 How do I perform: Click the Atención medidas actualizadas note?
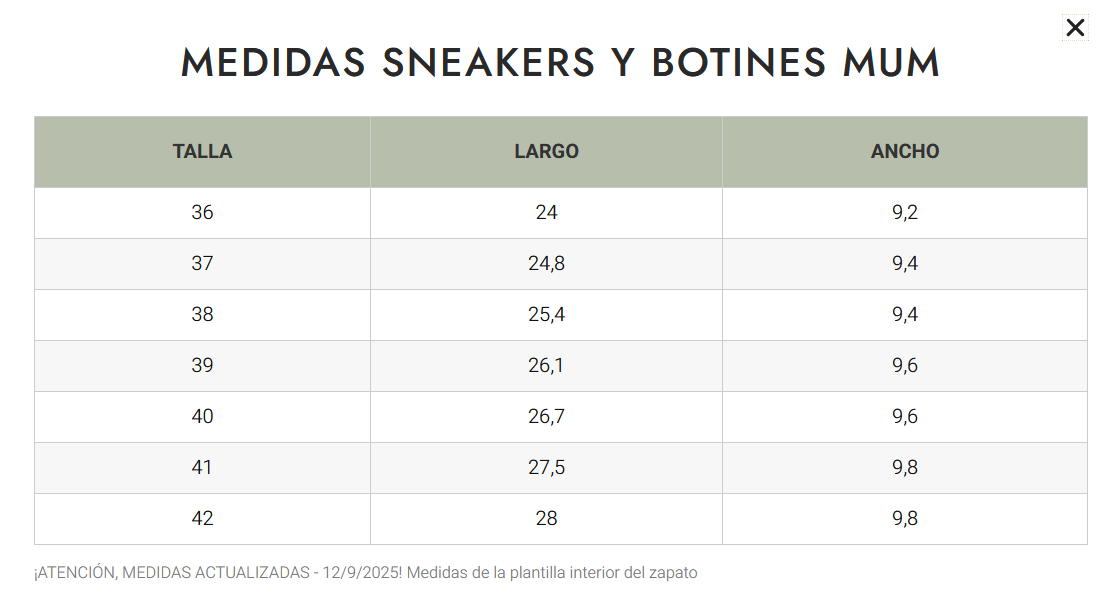365,573
